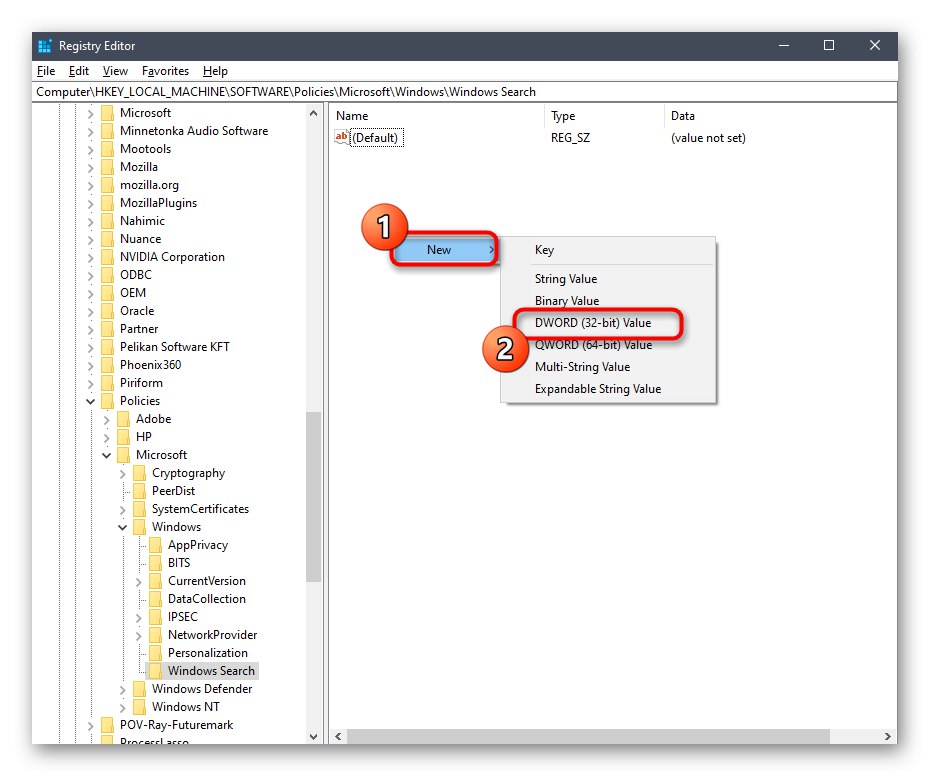Select the New context menu item
930x776 pixels.
click(445, 250)
